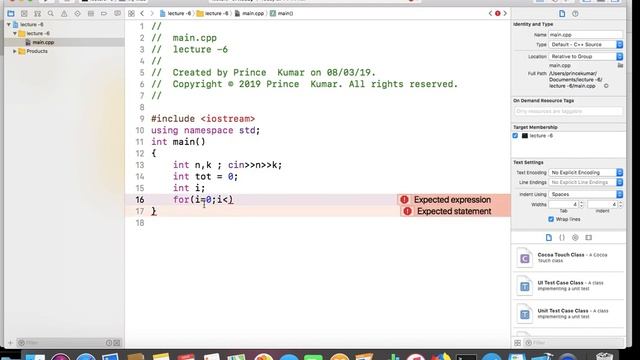Show the File inspector

[562, 14]
